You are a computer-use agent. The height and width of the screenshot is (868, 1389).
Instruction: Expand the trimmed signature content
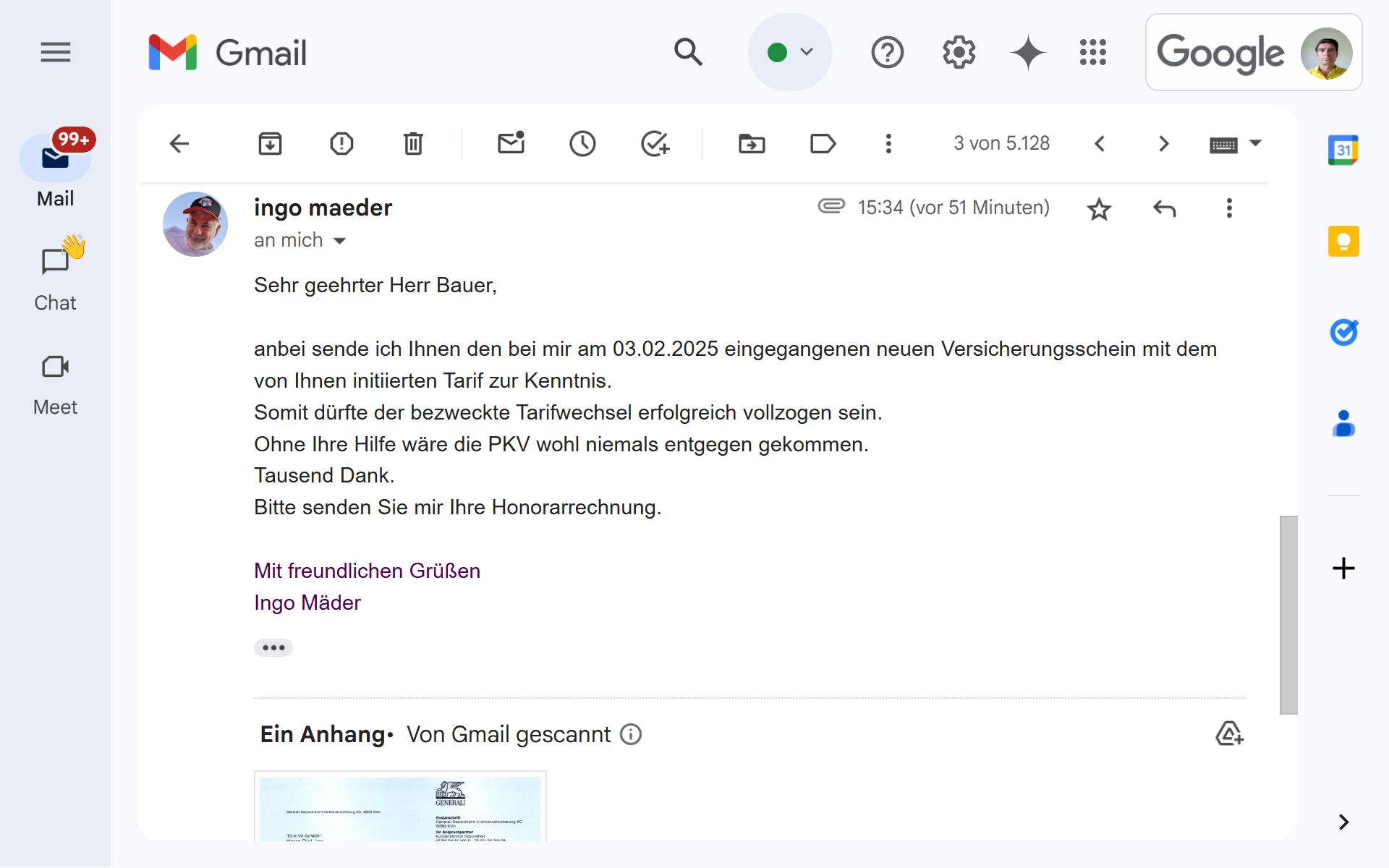coord(273,647)
